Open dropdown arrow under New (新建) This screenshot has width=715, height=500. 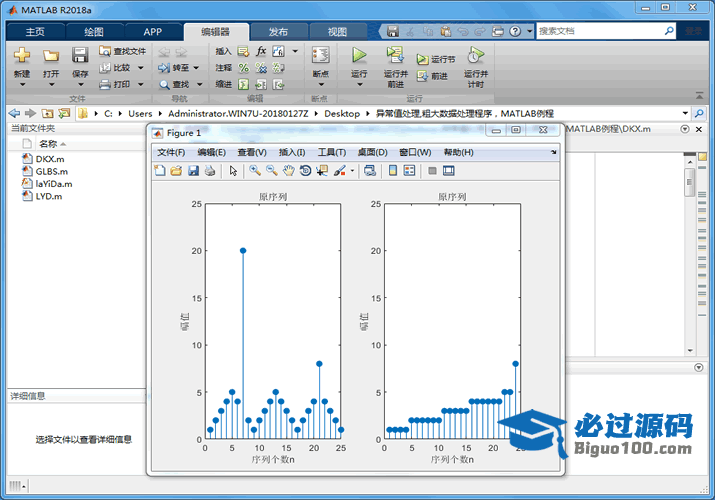(22, 85)
